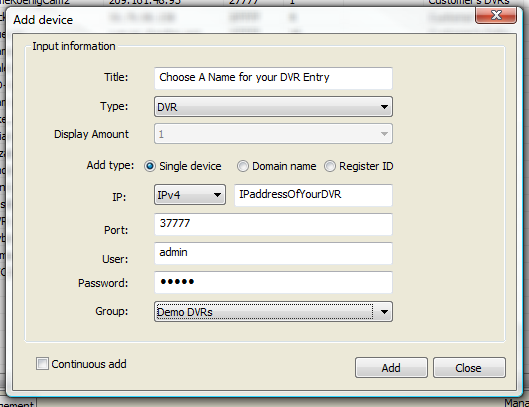Focus the Password field
The height and width of the screenshot is (407, 529).
(273, 282)
